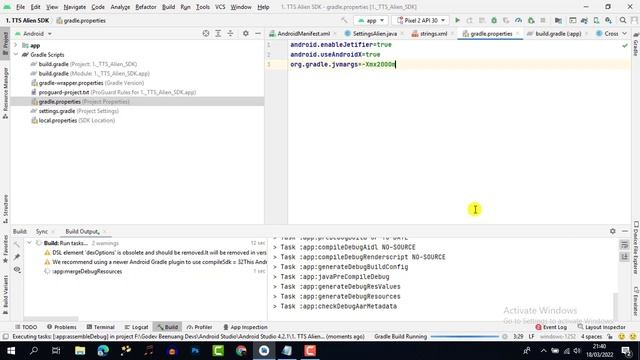Toggle tool window quick-access button in status bar
Image resolution: width=640 pixels, height=360 pixels.
tap(5, 337)
